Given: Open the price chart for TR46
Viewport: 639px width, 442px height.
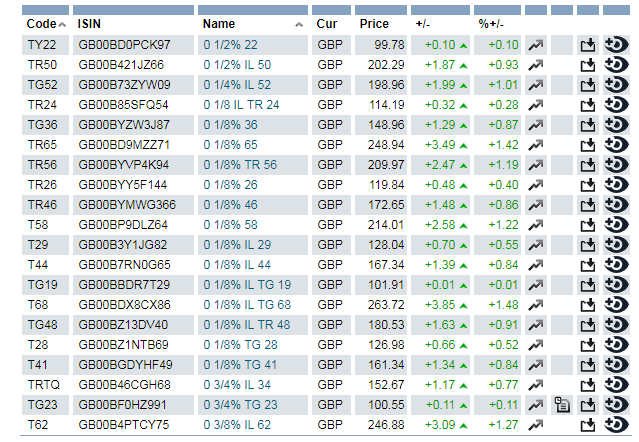Looking at the screenshot, I should (x=536, y=205).
